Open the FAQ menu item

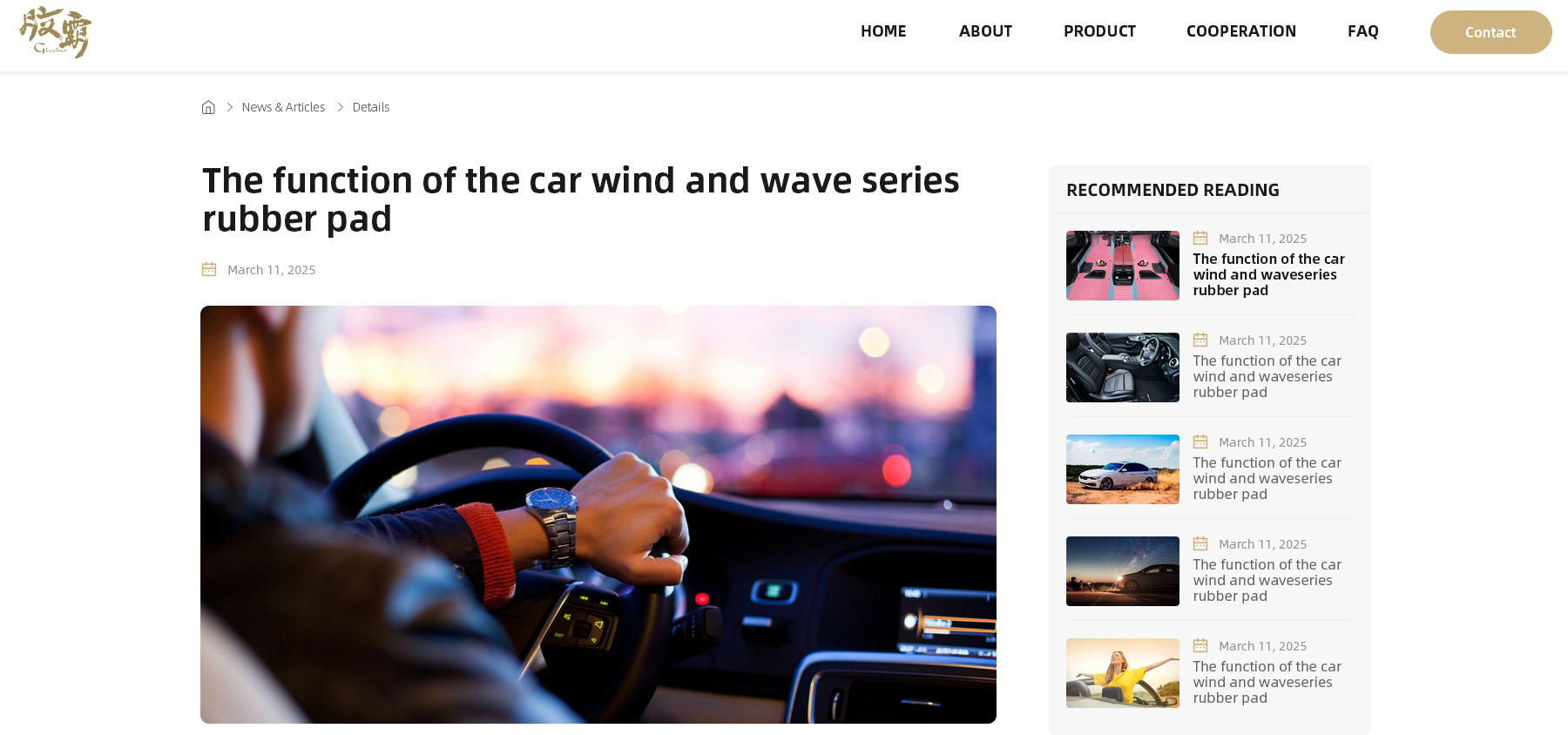point(1363,31)
